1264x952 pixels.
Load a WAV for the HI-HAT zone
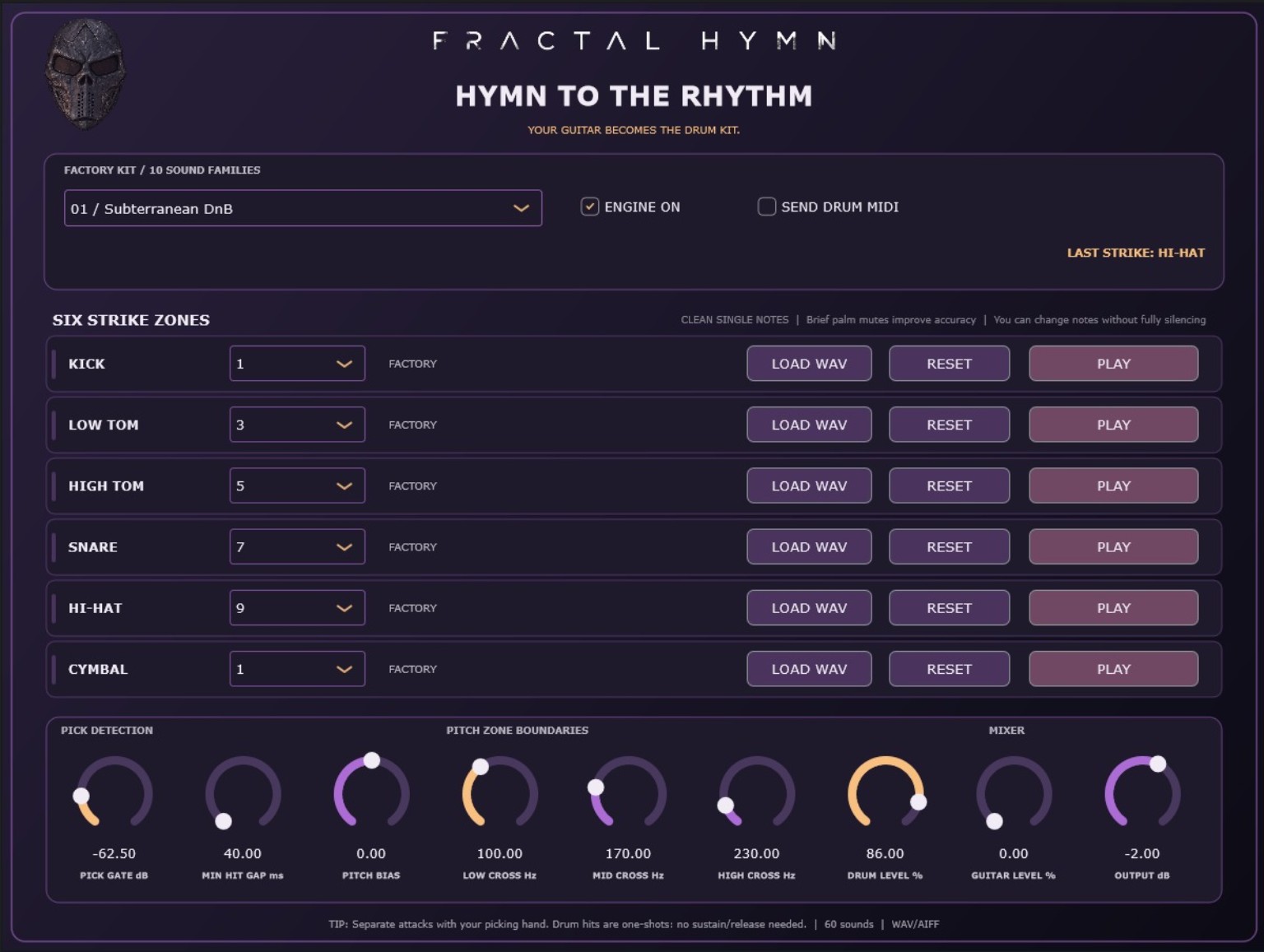click(809, 608)
